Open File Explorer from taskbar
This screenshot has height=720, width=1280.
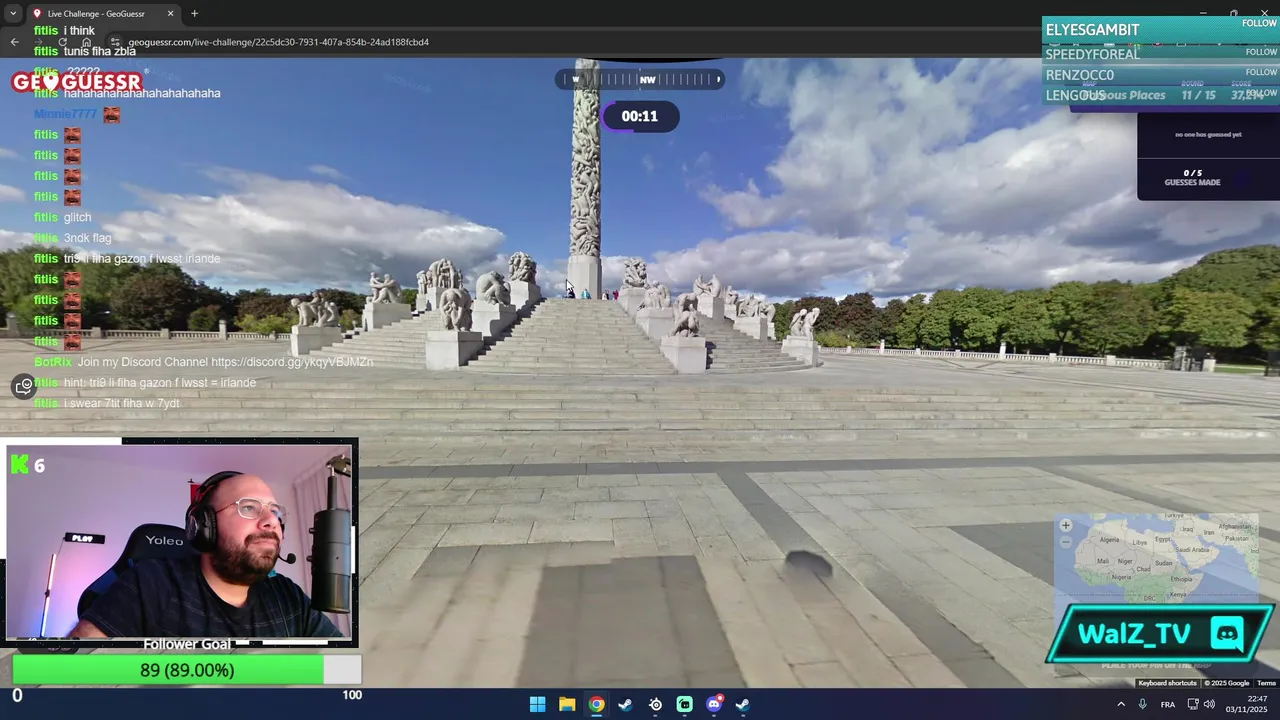567,704
